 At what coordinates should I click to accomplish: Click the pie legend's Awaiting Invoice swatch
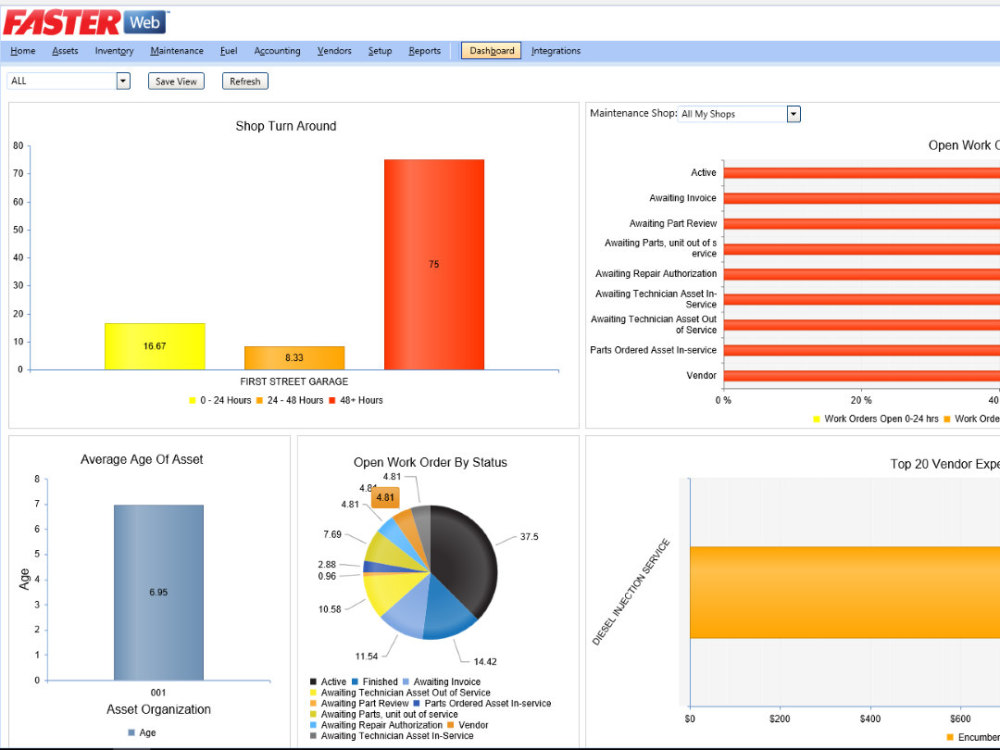[x=406, y=682]
